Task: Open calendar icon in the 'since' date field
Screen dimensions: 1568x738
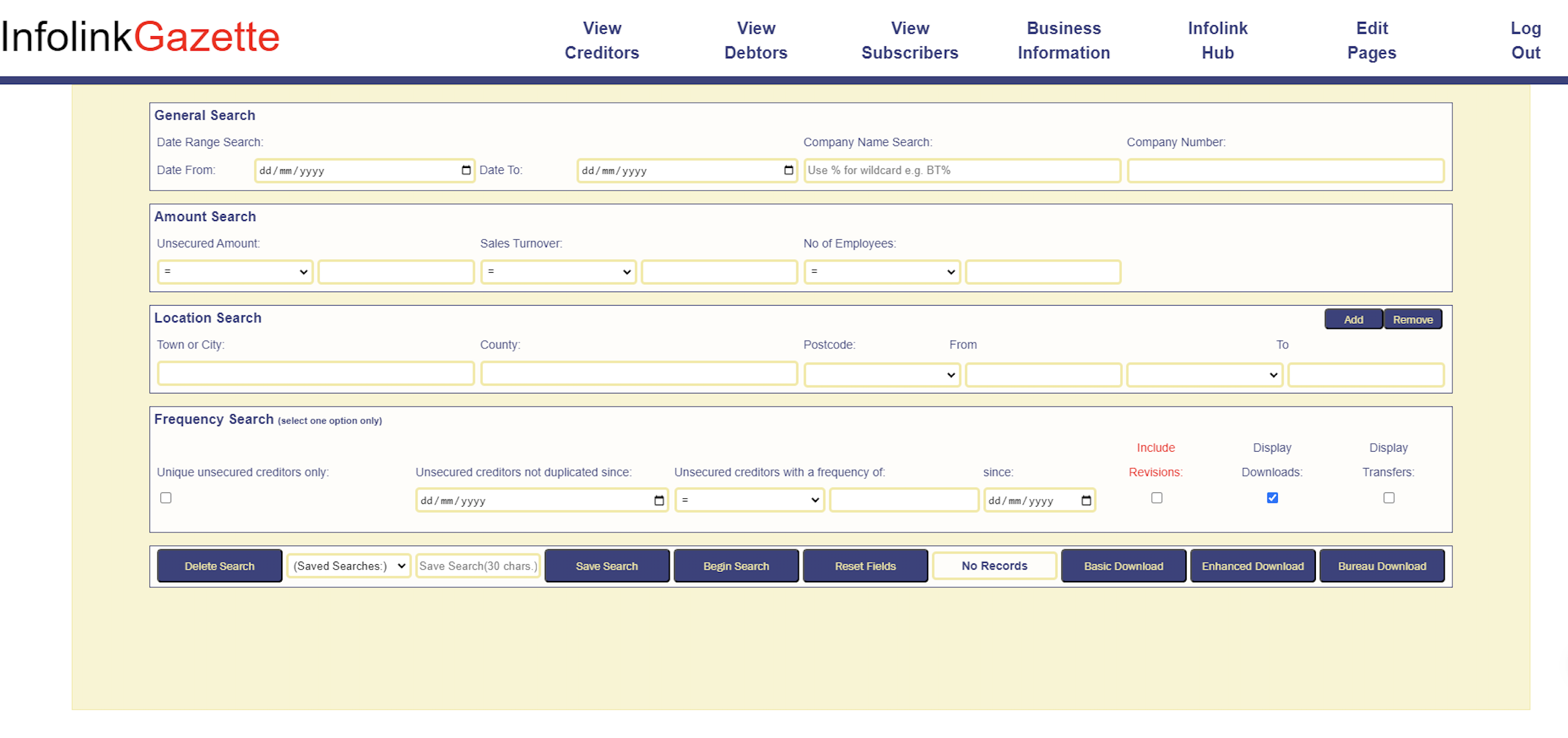Action: [1086, 501]
